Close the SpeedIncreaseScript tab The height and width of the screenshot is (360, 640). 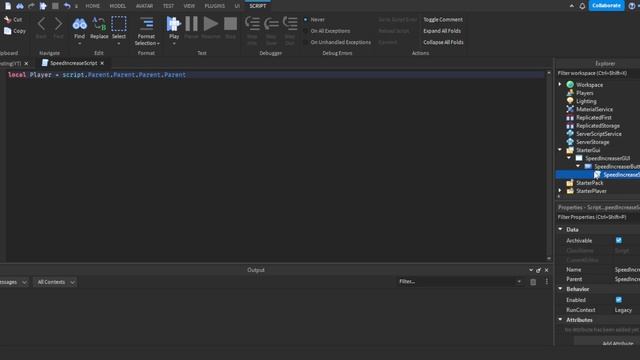tap(102, 63)
